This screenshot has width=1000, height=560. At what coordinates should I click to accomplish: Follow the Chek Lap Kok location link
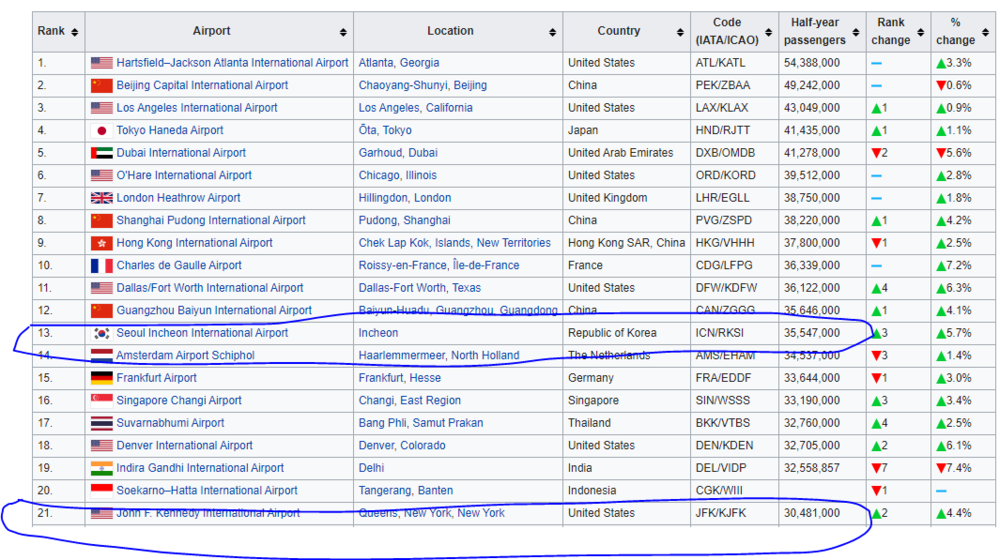[454, 243]
